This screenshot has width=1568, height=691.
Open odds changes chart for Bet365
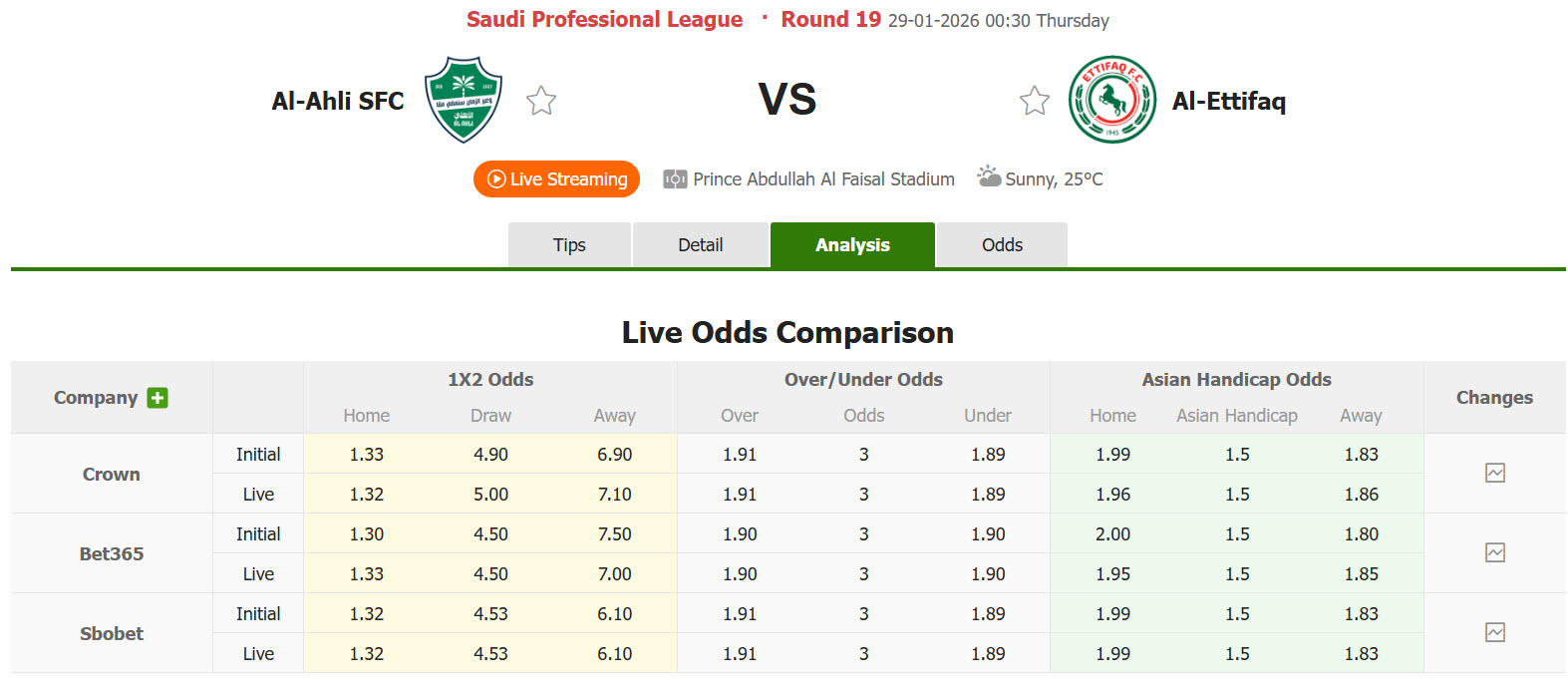[x=1494, y=553]
